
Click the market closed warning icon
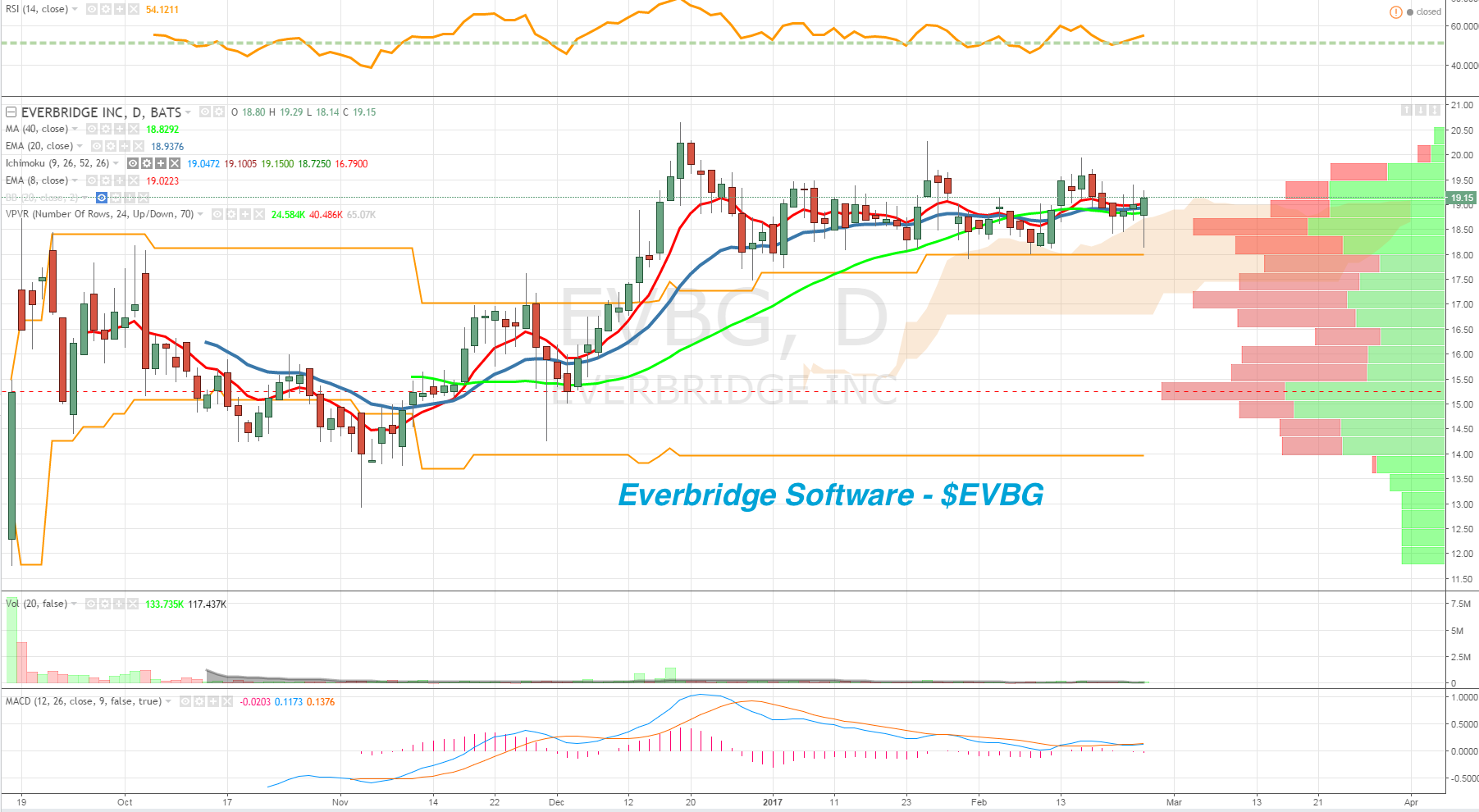point(1395,12)
